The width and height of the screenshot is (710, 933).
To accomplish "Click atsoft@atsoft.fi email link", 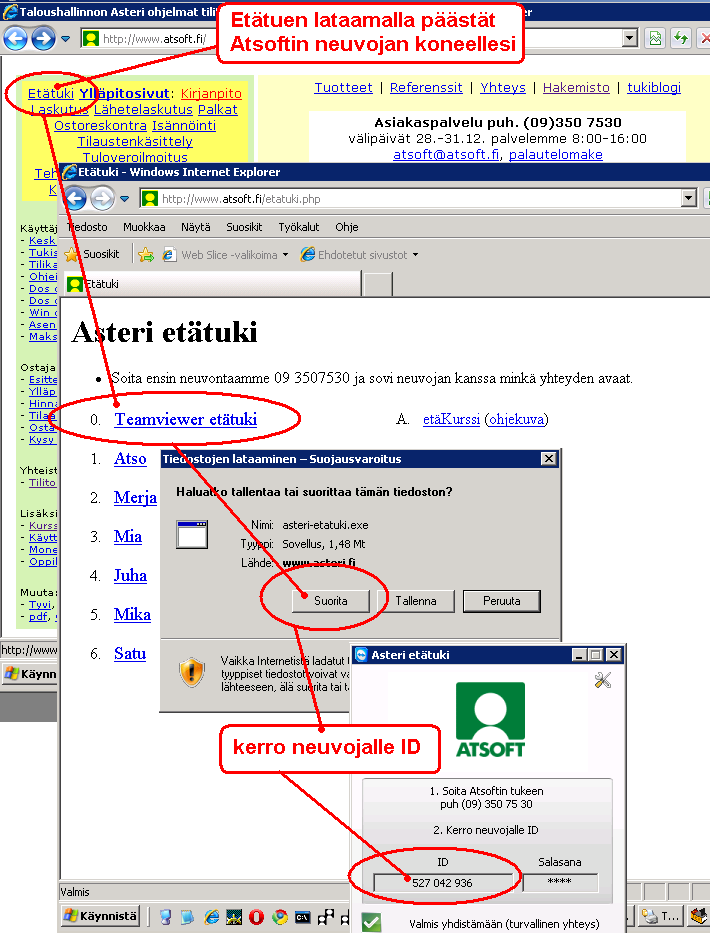I will click(x=446, y=155).
